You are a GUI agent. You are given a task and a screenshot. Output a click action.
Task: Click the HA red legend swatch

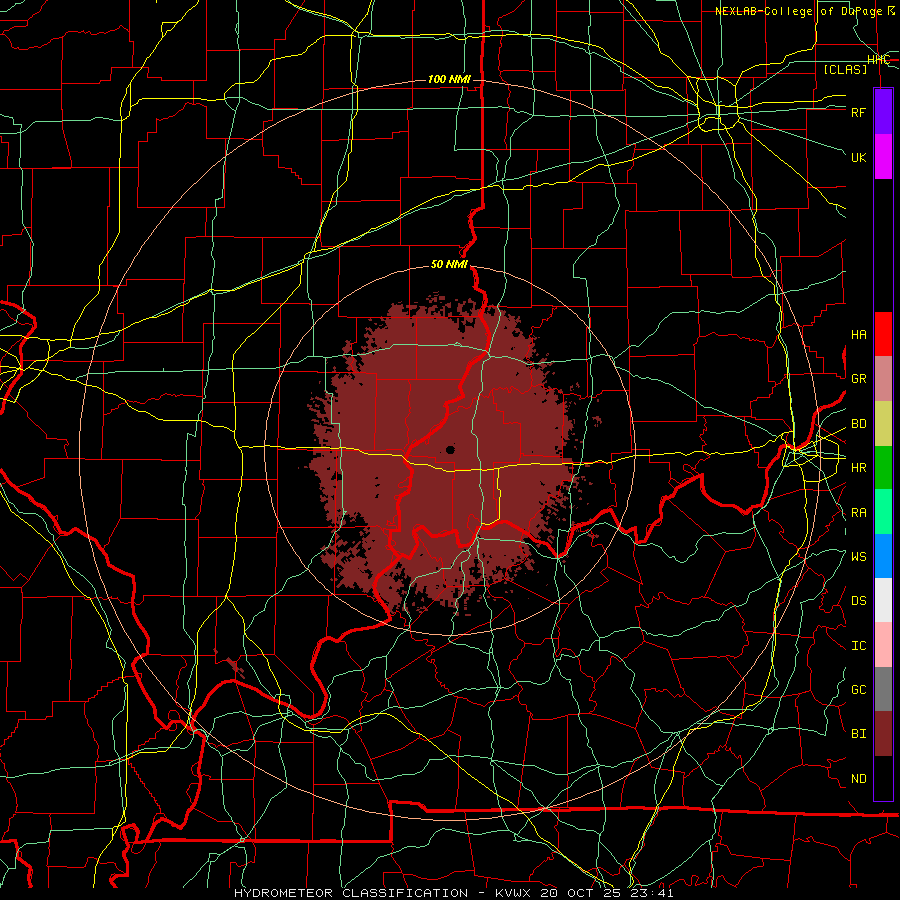click(883, 334)
